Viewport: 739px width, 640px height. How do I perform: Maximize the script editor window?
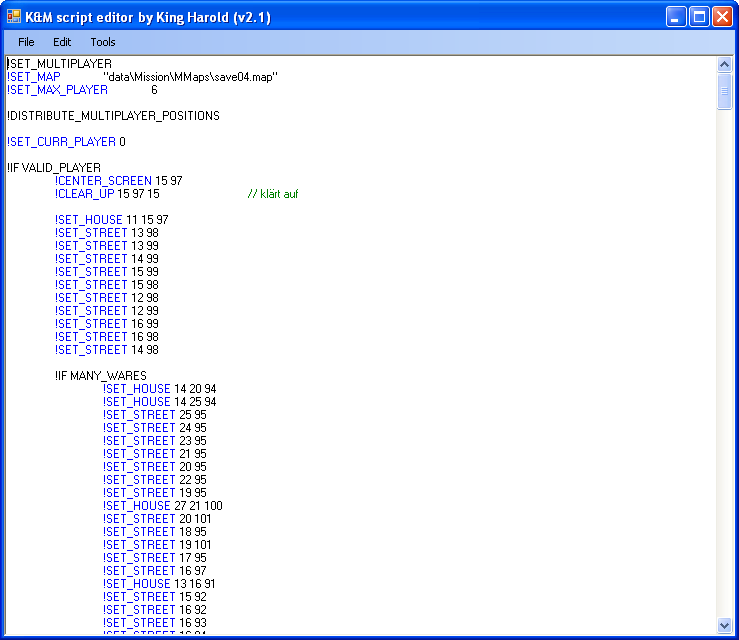pyautogui.click(x=699, y=17)
